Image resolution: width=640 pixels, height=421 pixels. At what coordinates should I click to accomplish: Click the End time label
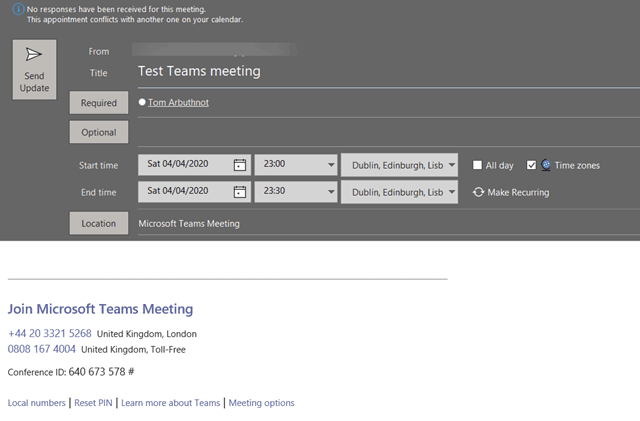(x=98, y=192)
